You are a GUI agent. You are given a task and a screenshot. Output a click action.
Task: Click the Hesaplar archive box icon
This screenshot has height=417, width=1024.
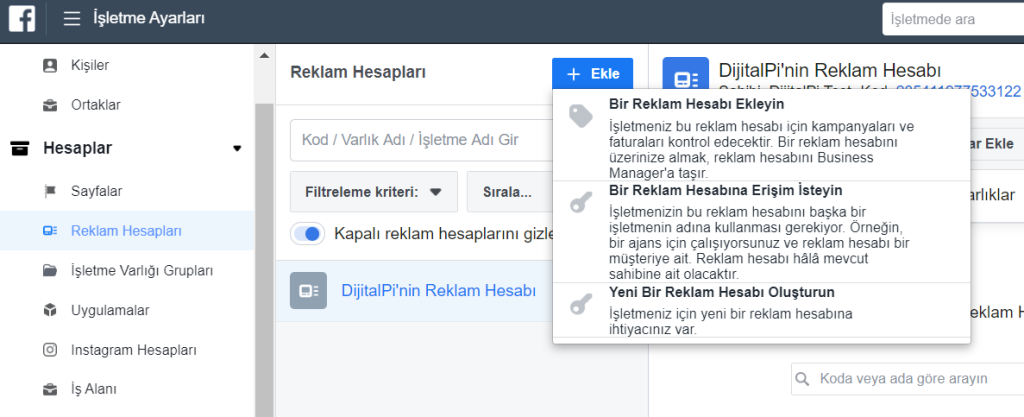point(20,148)
